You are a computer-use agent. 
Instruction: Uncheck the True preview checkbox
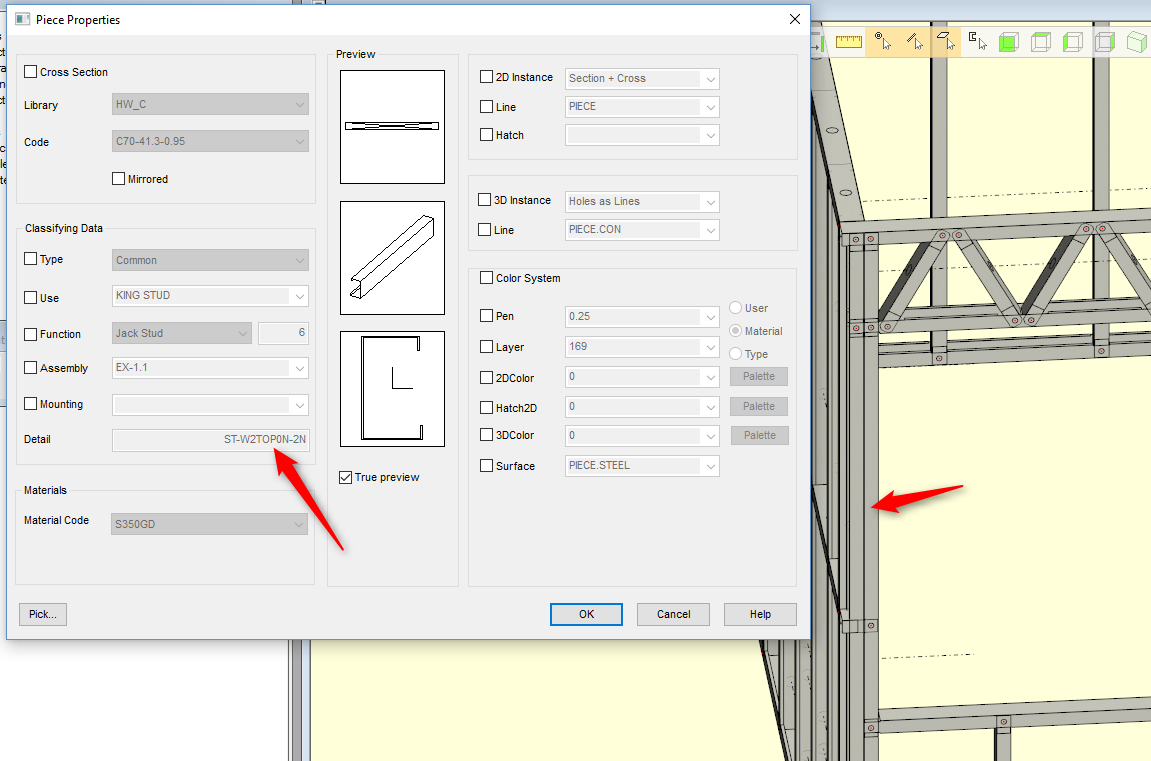pos(346,477)
